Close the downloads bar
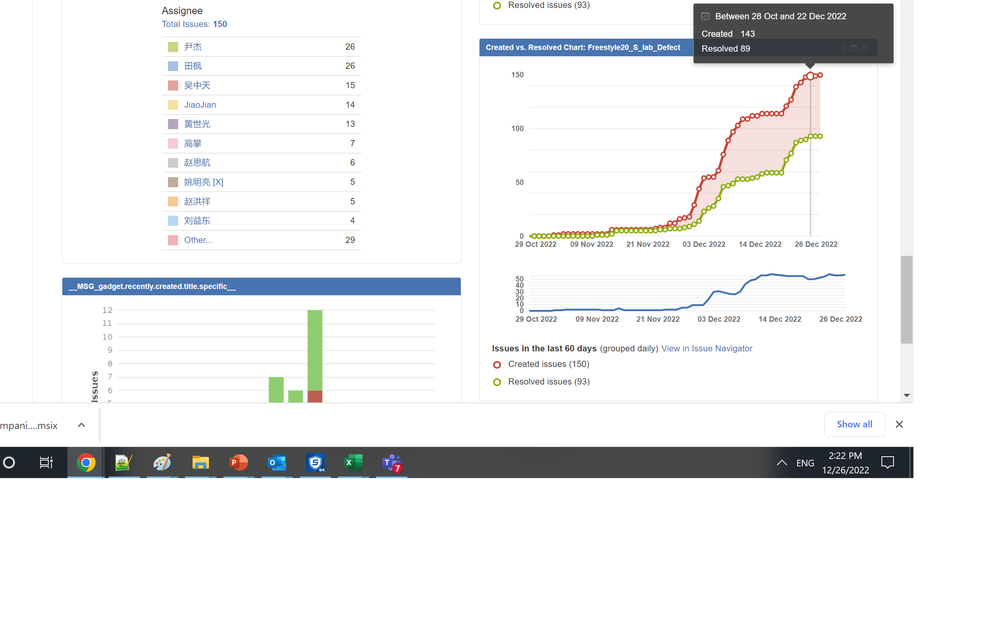Viewport: 998px width, 624px height. coord(899,425)
